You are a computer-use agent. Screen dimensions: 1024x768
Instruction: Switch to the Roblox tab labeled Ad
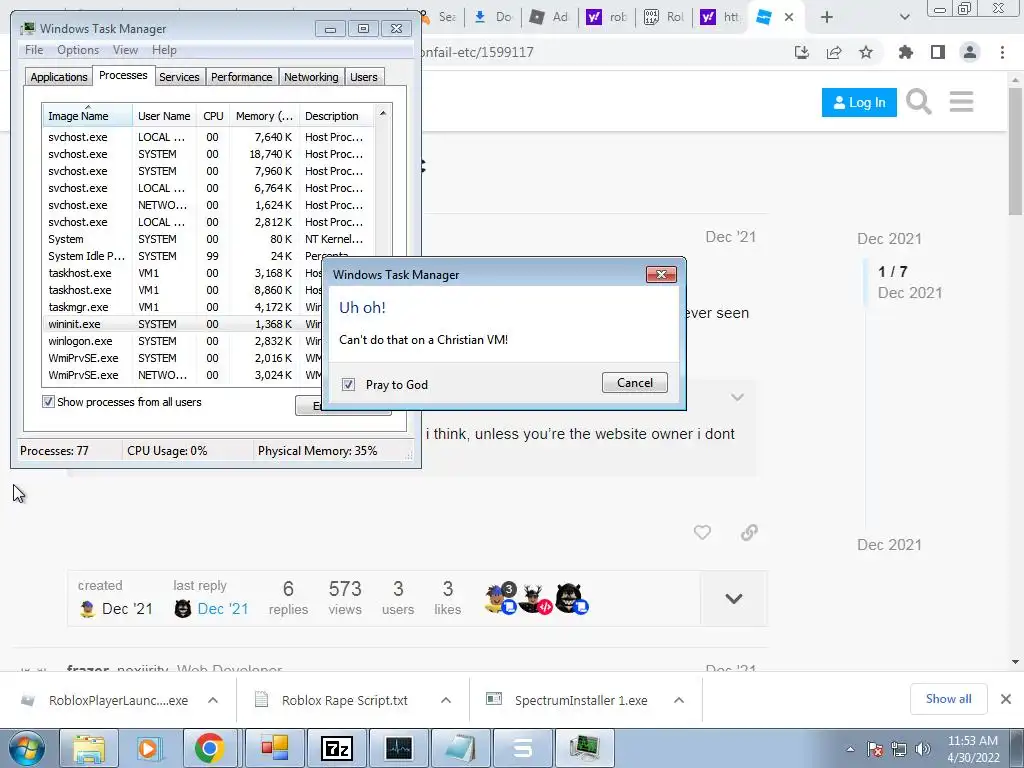(549, 17)
